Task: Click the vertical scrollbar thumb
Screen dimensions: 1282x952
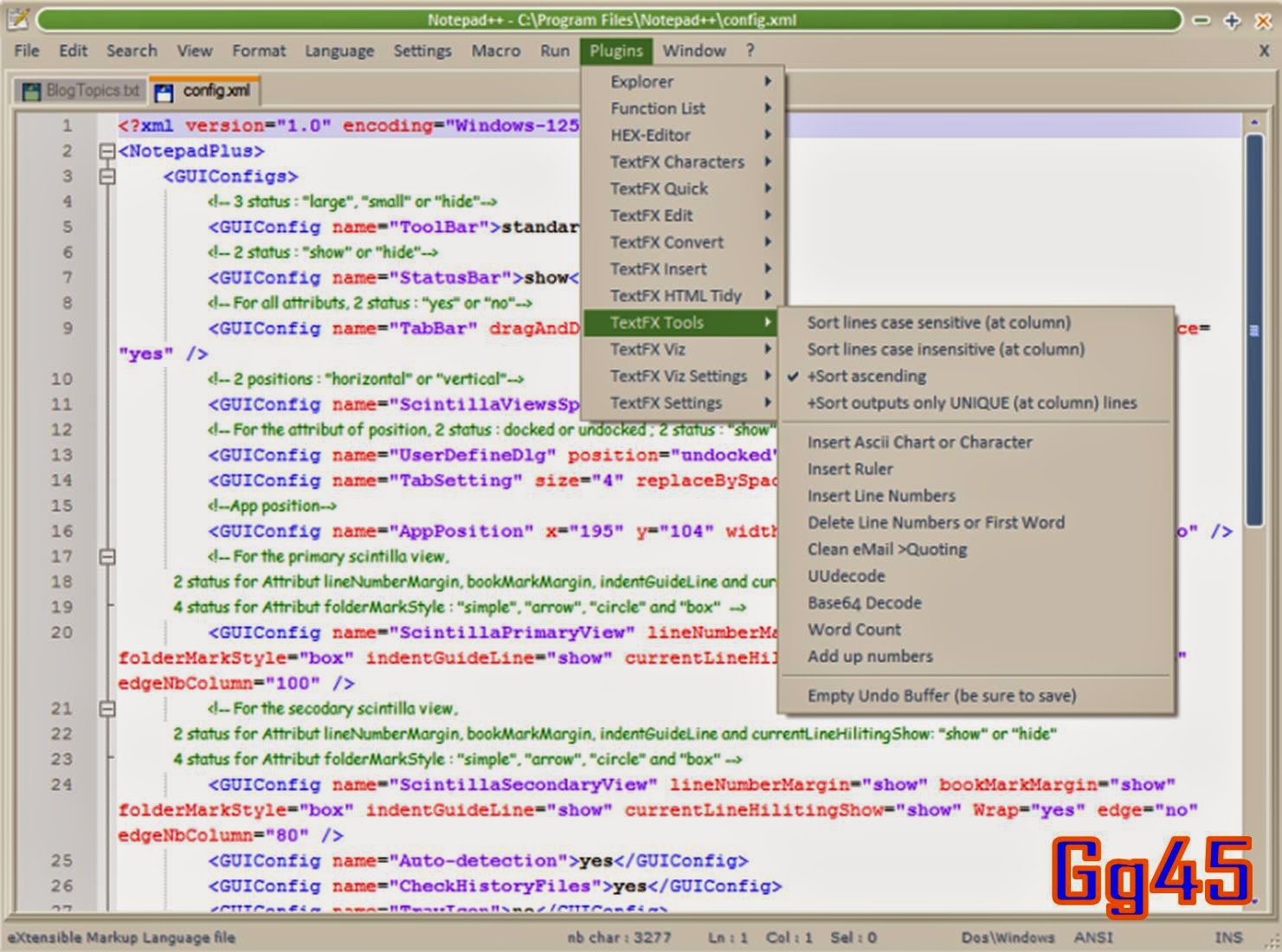Action: [1254, 329]
